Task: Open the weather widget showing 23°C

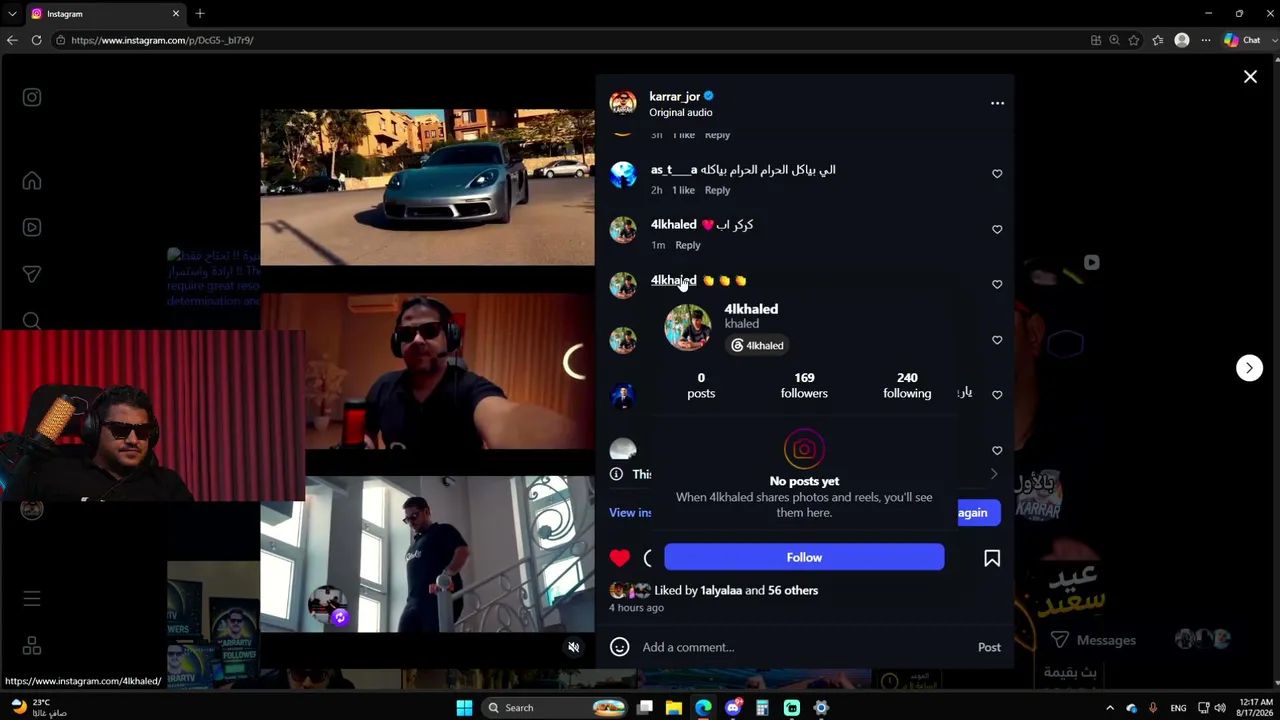Action: (x=40, y=708)
